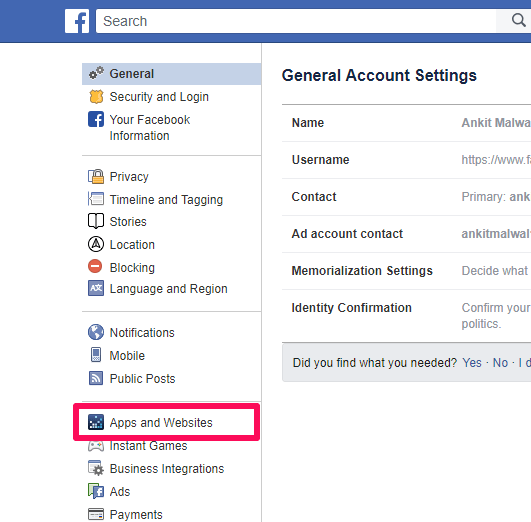Image resolution: width=531 pixels, height=522 pixels.
Task: Click the Public Posts feed icon
Action: (96, 378)
